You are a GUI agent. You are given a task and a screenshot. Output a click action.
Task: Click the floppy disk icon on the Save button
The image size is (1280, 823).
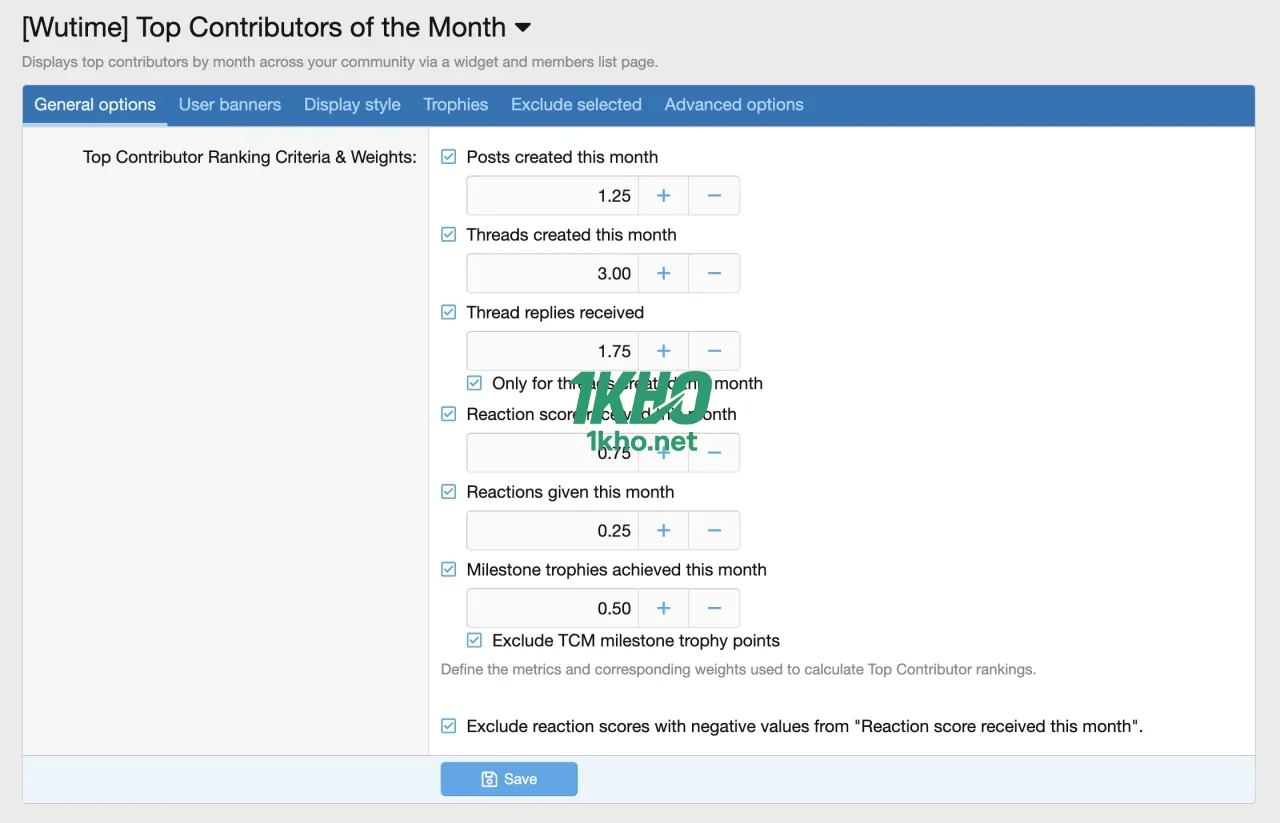tap(488, 779)
